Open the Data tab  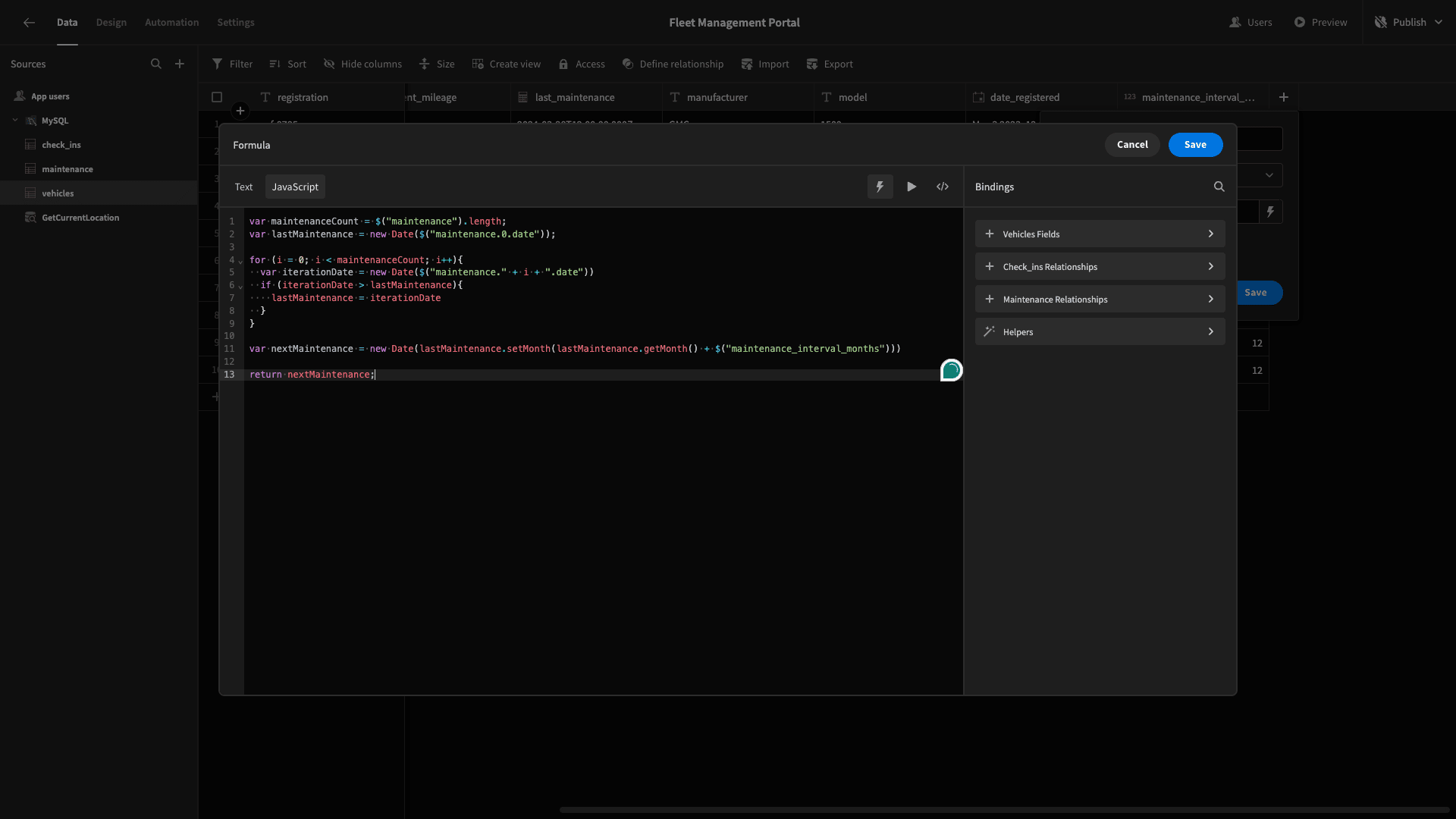(x=67, y=23)
